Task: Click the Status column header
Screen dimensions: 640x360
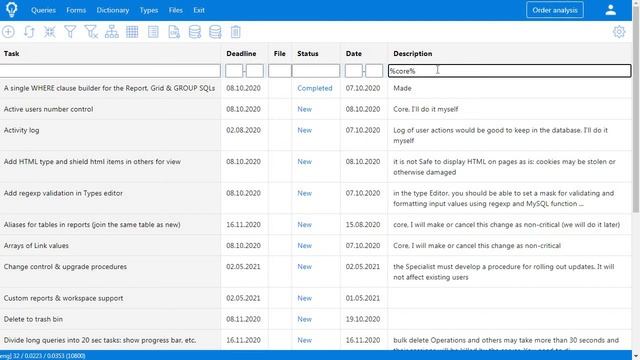Action: (308, 53)
